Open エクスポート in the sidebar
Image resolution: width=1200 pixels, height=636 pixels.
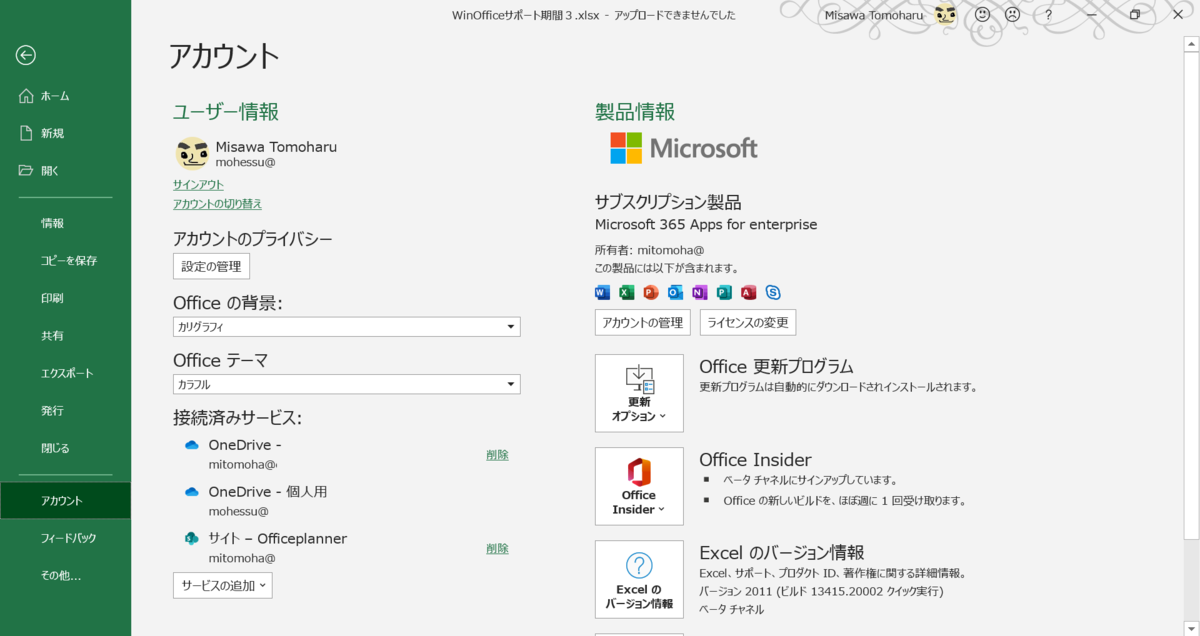coord(65,373)
